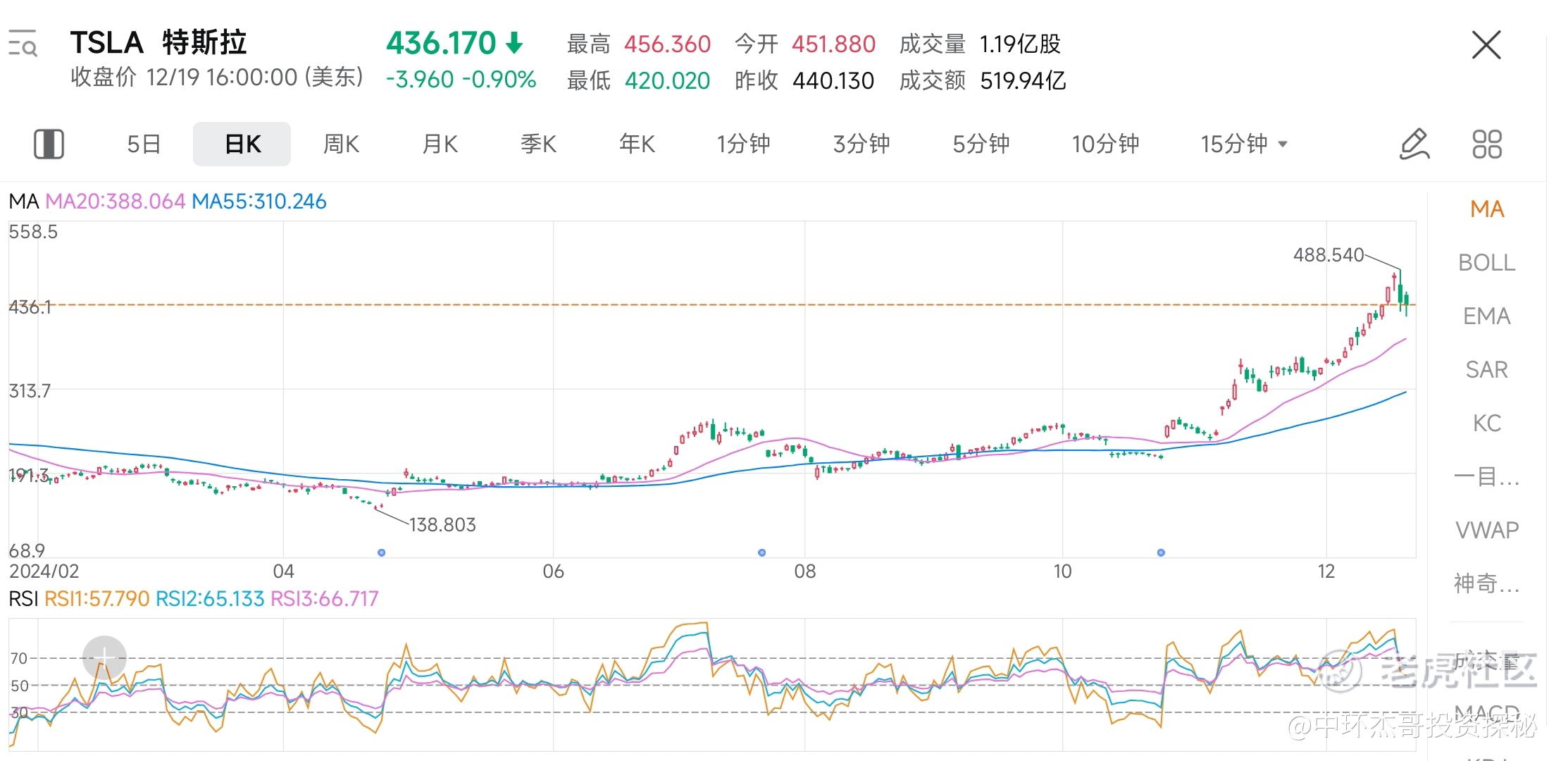Image resolution: width=1568 pixels, height=761 pixels.
Task: Click the closing time 12/19 16:00:00 text
Action: point(222,78)
